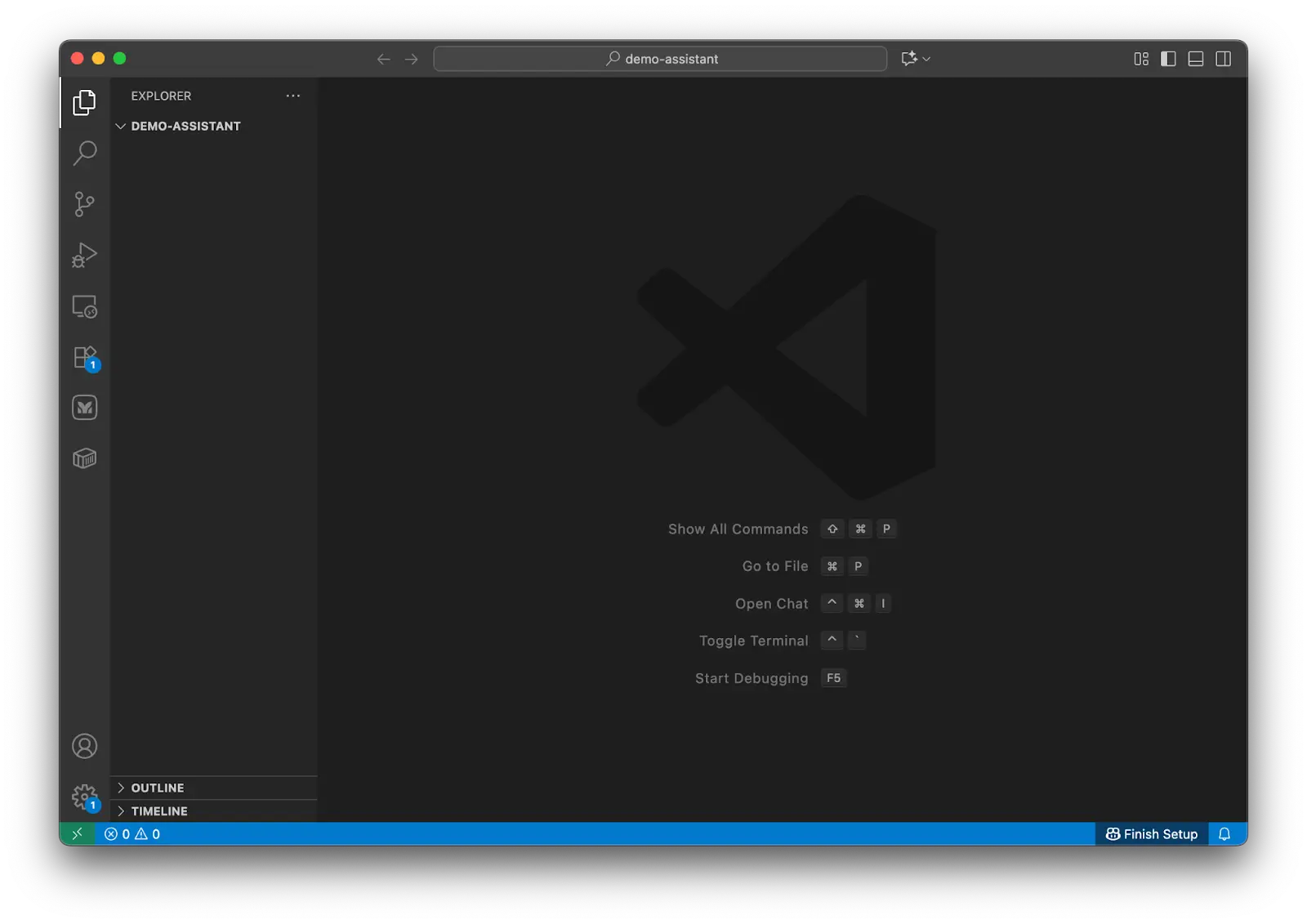1307x924 pixels.
Task: Open the Accounts menu icon
Action: pyautogui.click(x=83, y=746)
